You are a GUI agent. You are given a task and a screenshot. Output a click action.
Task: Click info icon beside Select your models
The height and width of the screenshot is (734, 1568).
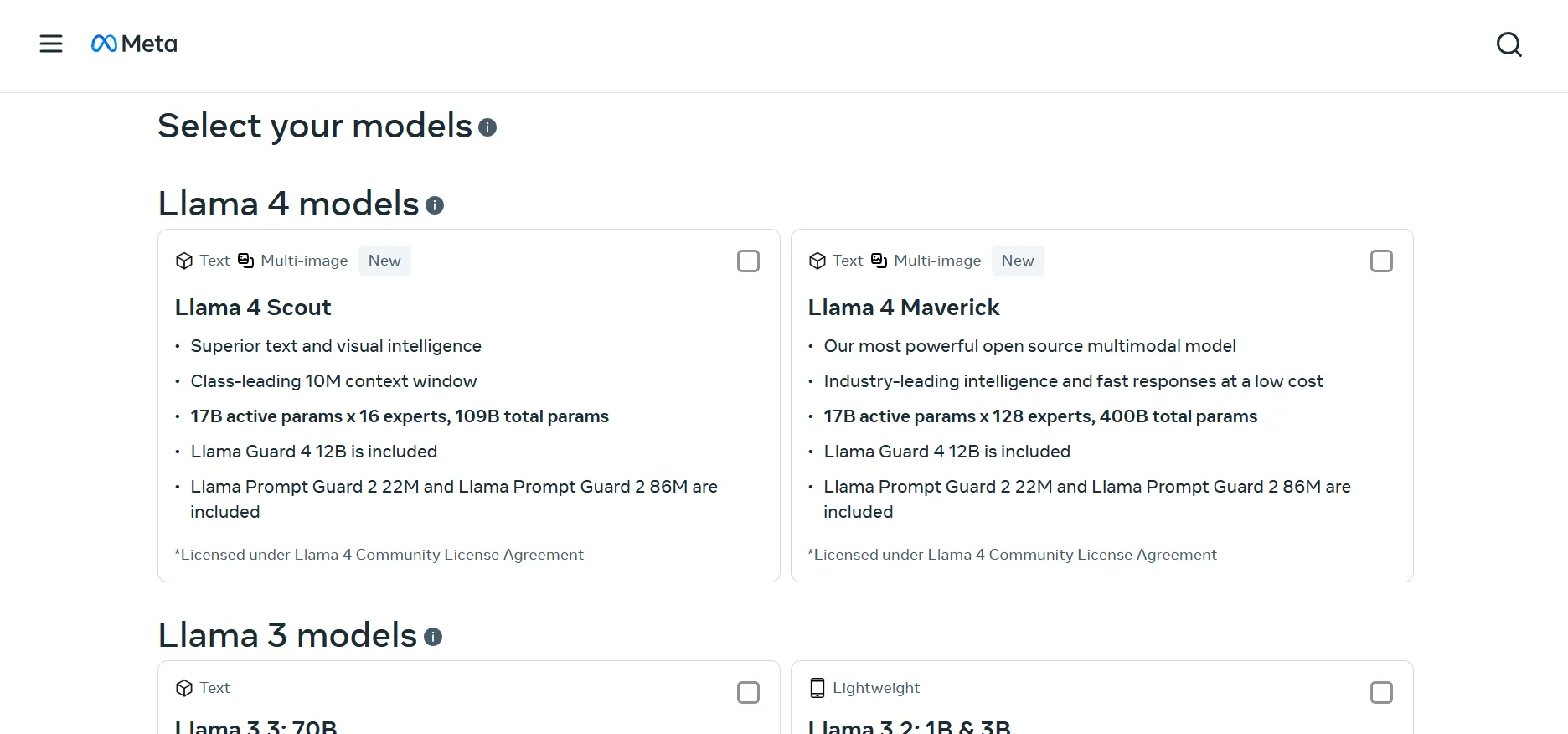[487, 127]
